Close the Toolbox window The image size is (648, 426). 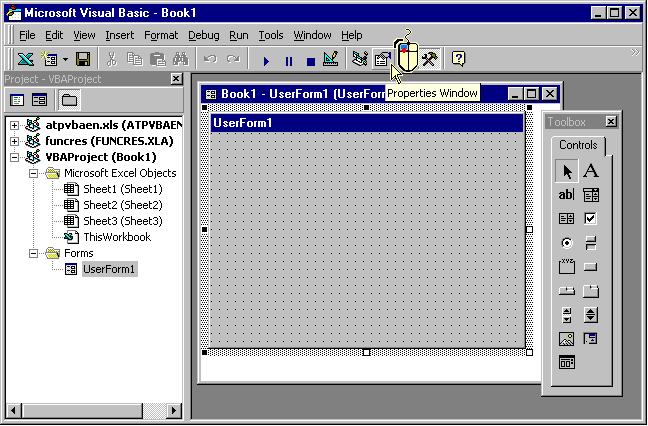coord(611,121)
